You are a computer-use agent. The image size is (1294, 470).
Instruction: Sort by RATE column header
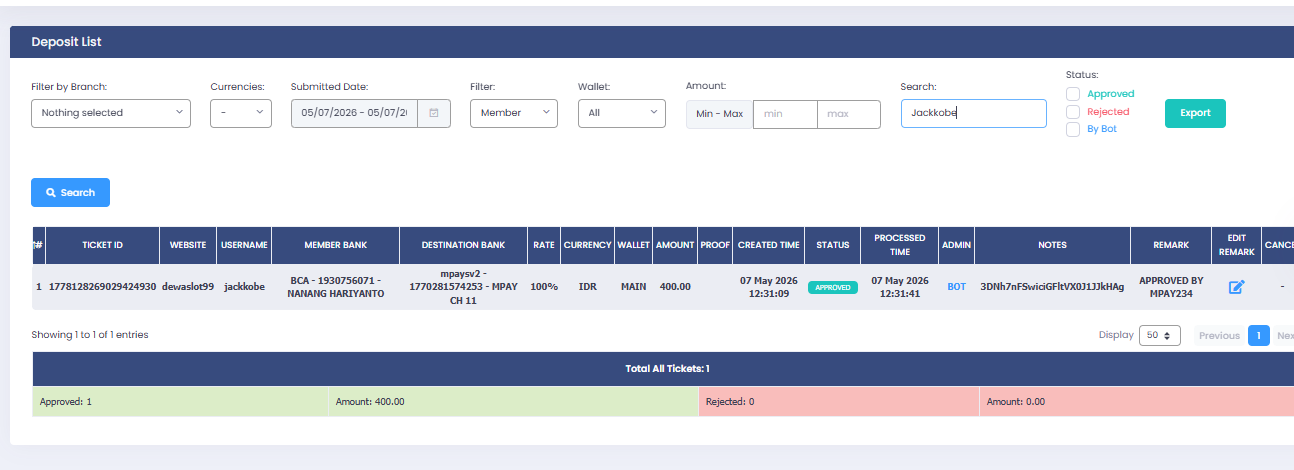[x=544, y=245]
